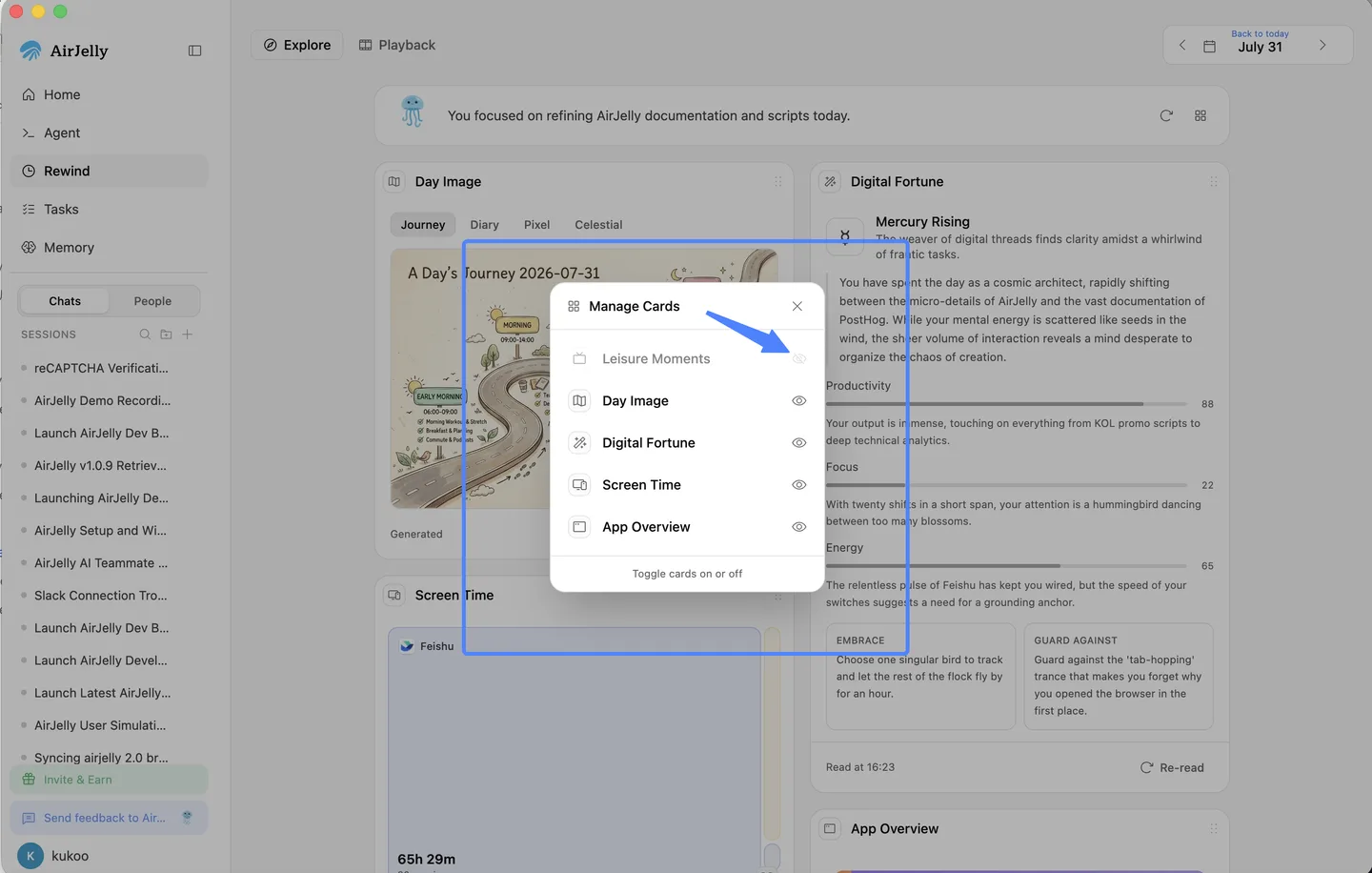1372x873 pixels.
Task: Search sessions with the magnifier icon
Action: click(145, 335)
